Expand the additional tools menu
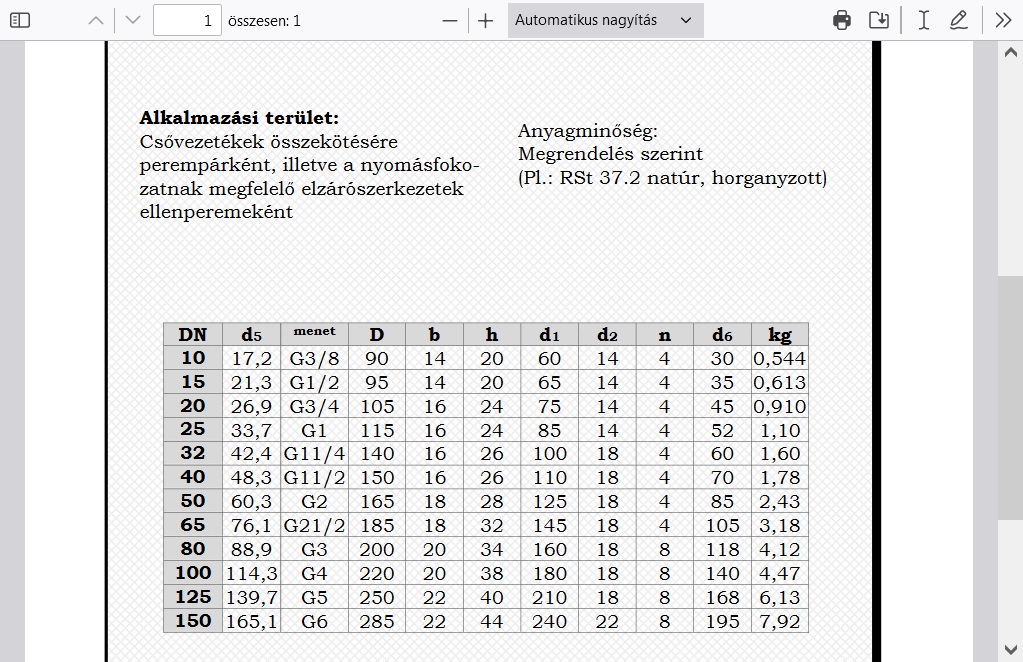The image size is (1023, 662). click(x=1003, y=20)
